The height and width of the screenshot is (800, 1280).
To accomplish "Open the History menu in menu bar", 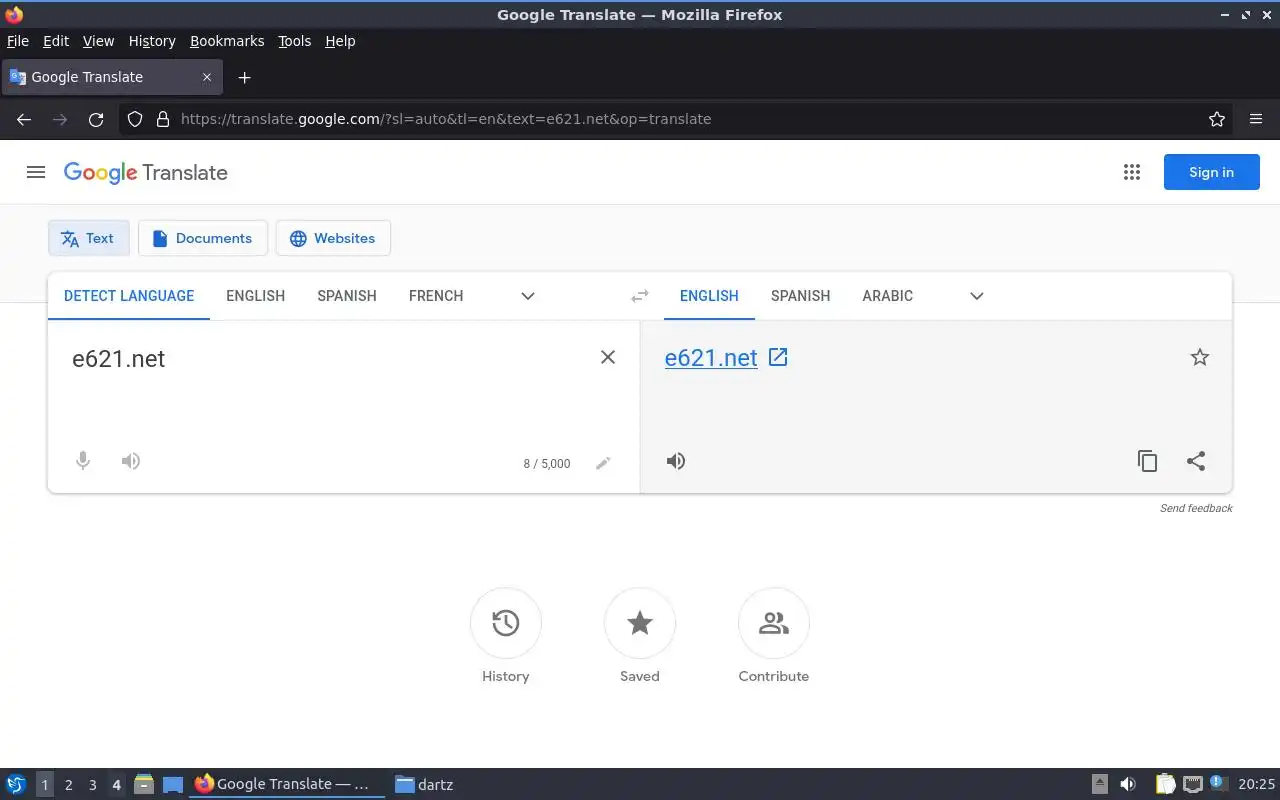I will (x=152, y=41).
